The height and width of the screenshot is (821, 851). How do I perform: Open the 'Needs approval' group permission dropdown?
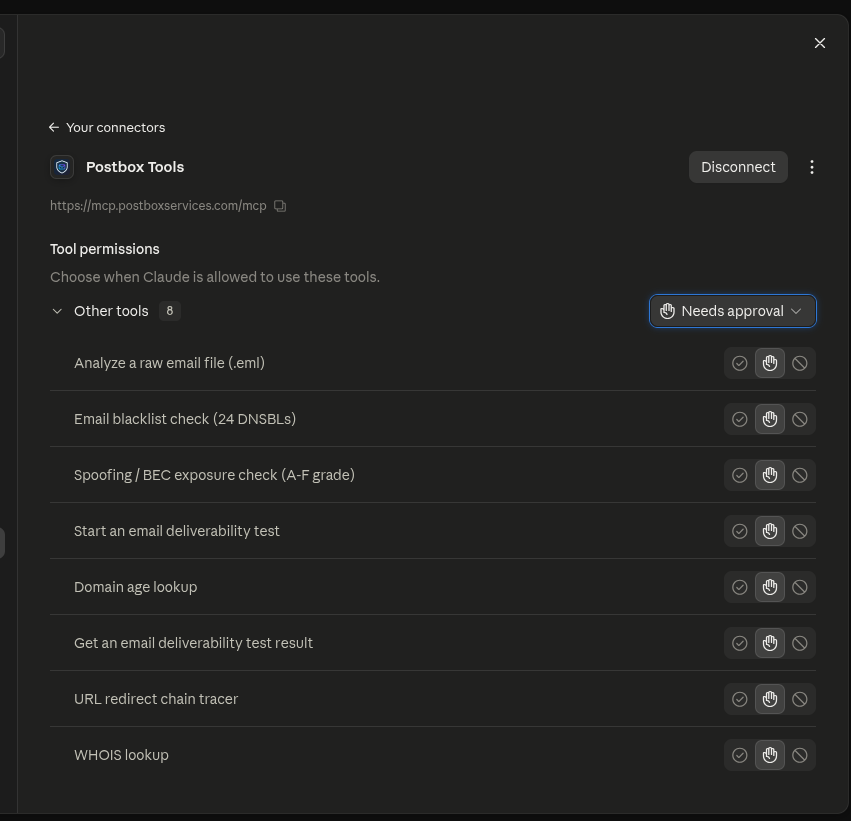[x=733, y=311]
